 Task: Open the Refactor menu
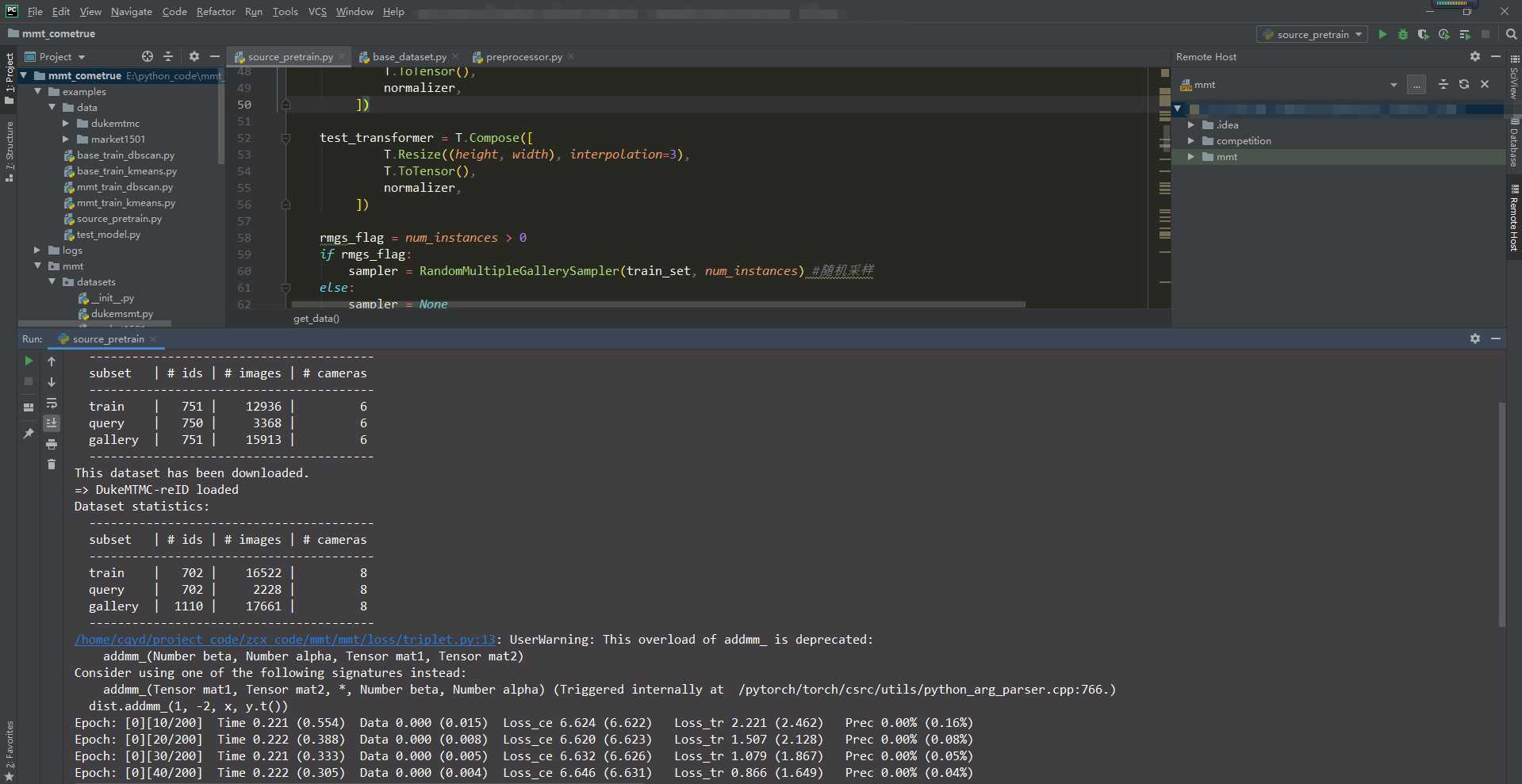(x=216, y=11)
